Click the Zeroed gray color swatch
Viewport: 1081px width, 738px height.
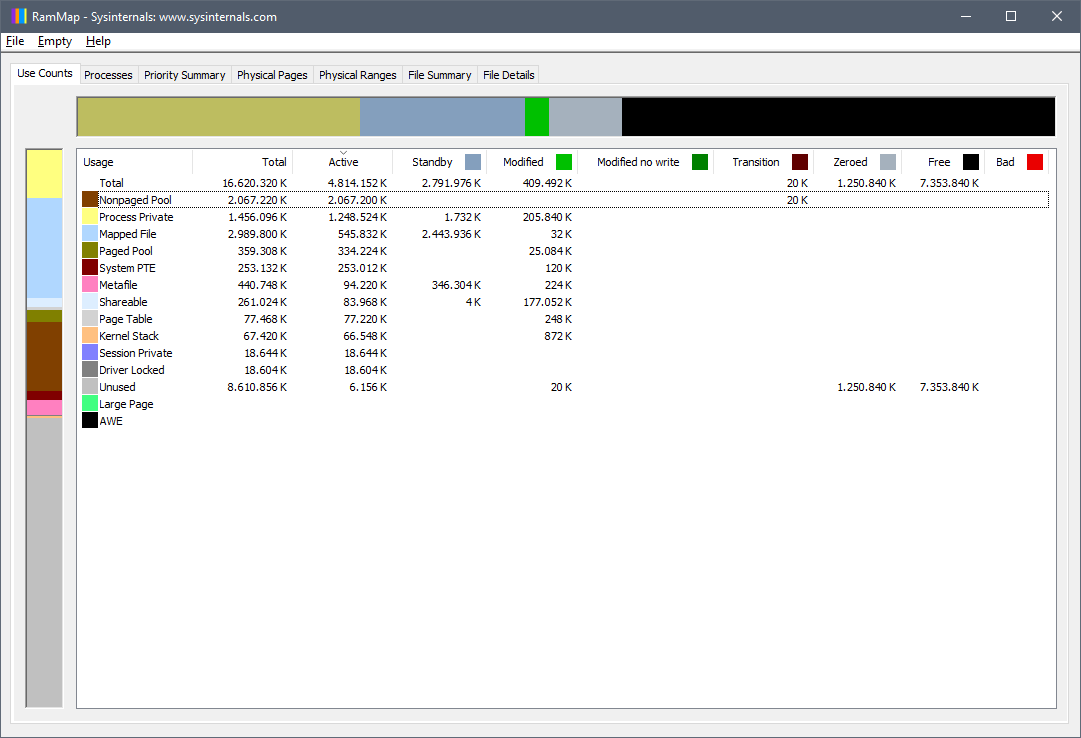click(x=888, y=162)
